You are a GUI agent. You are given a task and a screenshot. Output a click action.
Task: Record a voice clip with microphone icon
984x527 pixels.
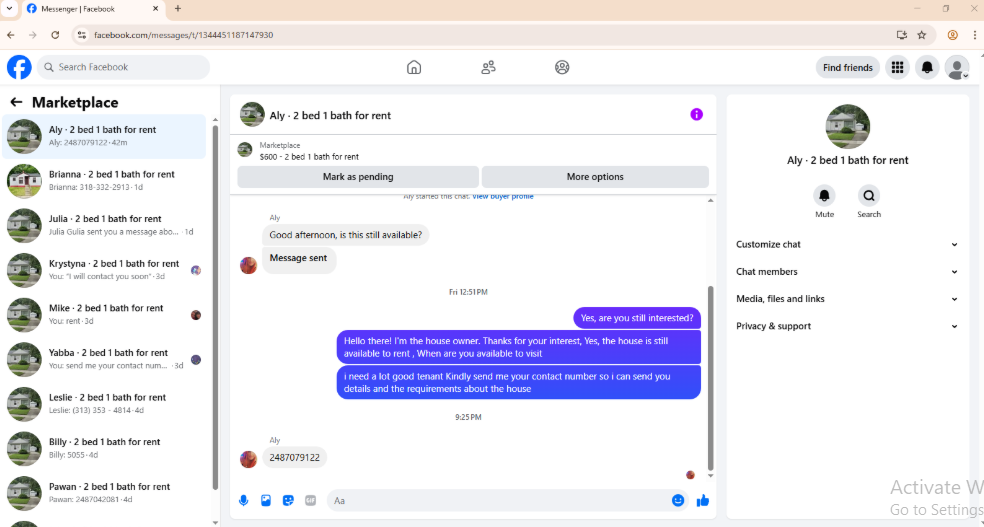(x=243, y=501)
